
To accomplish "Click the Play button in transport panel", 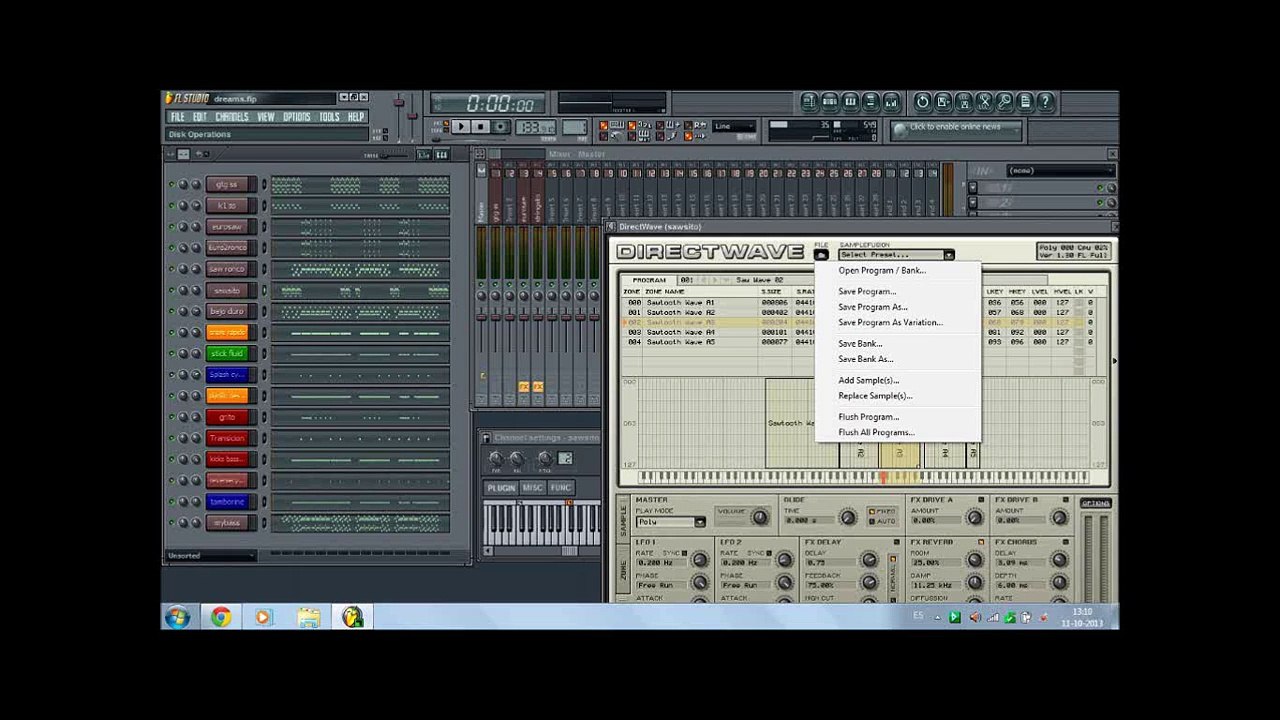I will (460, 127).
